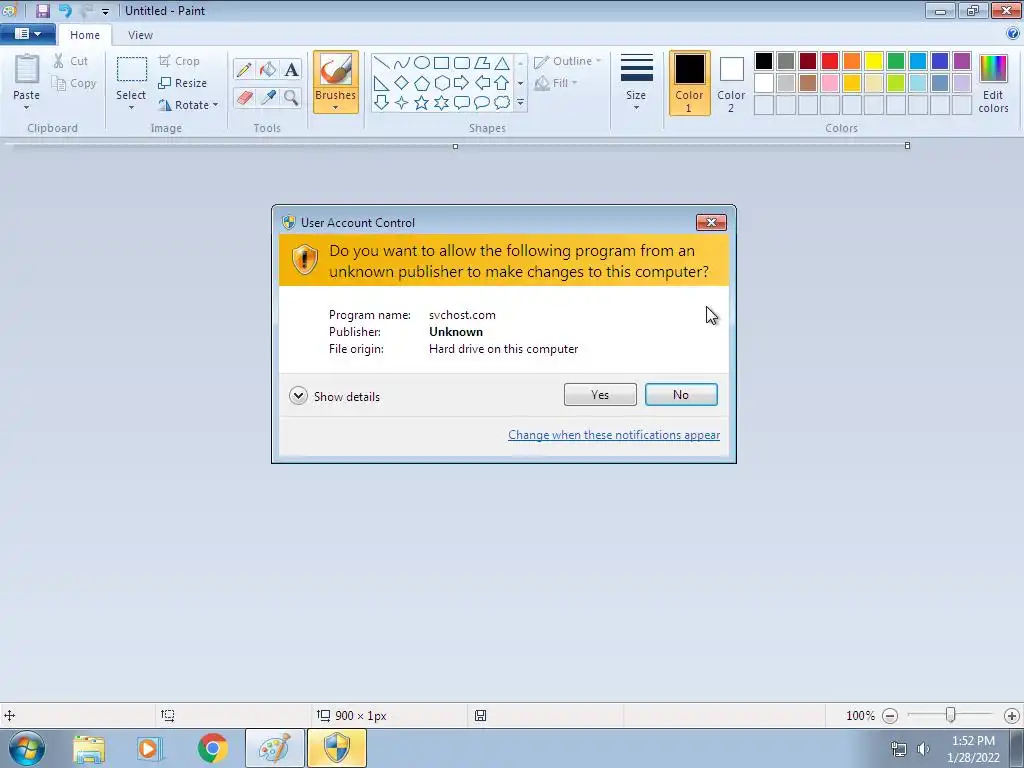
Task: Open the Rotate dropdown menu
Action: 188,104
